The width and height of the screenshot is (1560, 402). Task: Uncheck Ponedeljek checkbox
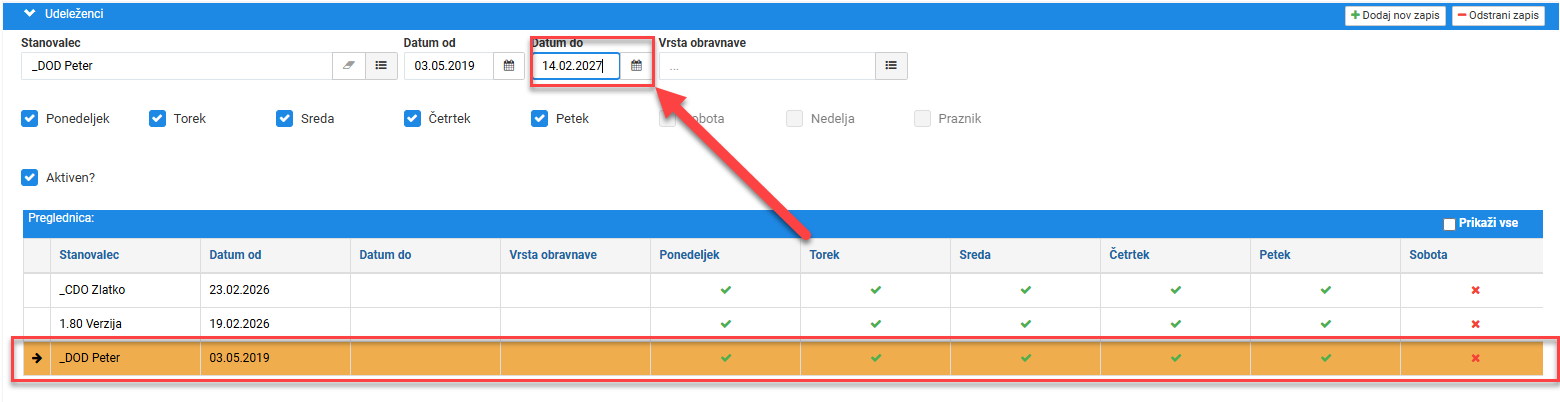click(x=30, y=118)
